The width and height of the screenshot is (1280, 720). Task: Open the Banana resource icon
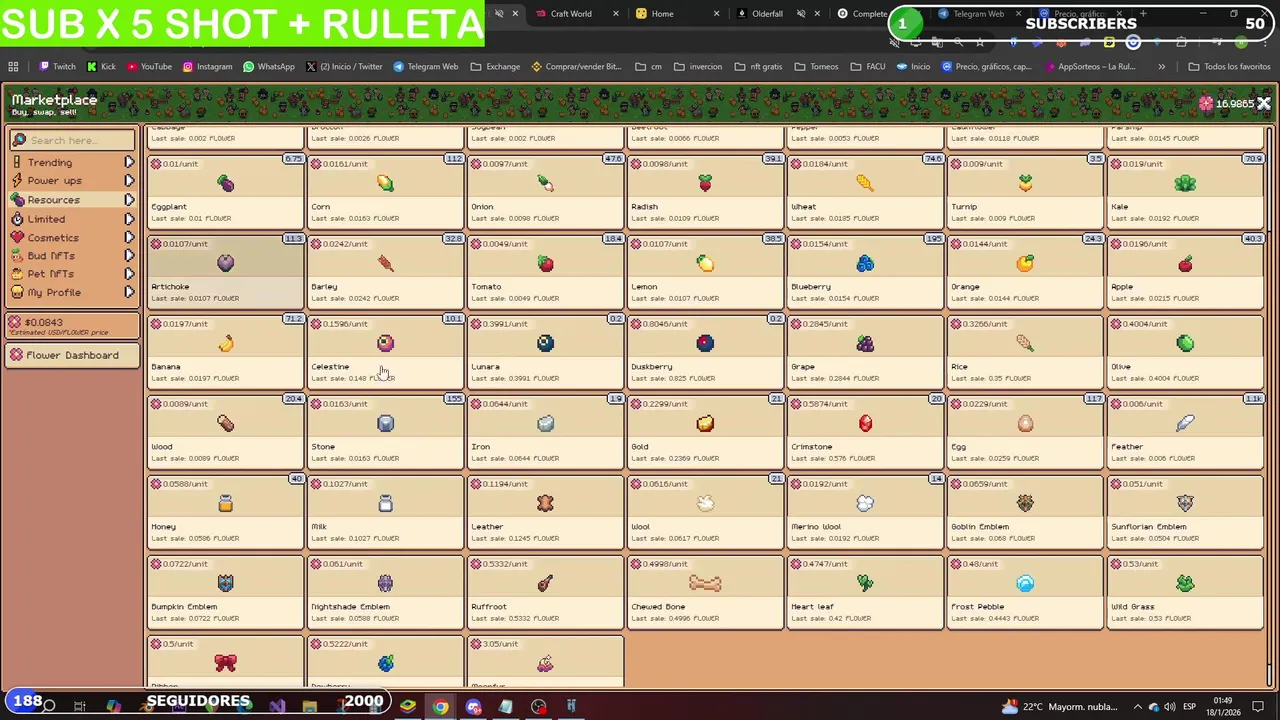click(x=225, y=343)
